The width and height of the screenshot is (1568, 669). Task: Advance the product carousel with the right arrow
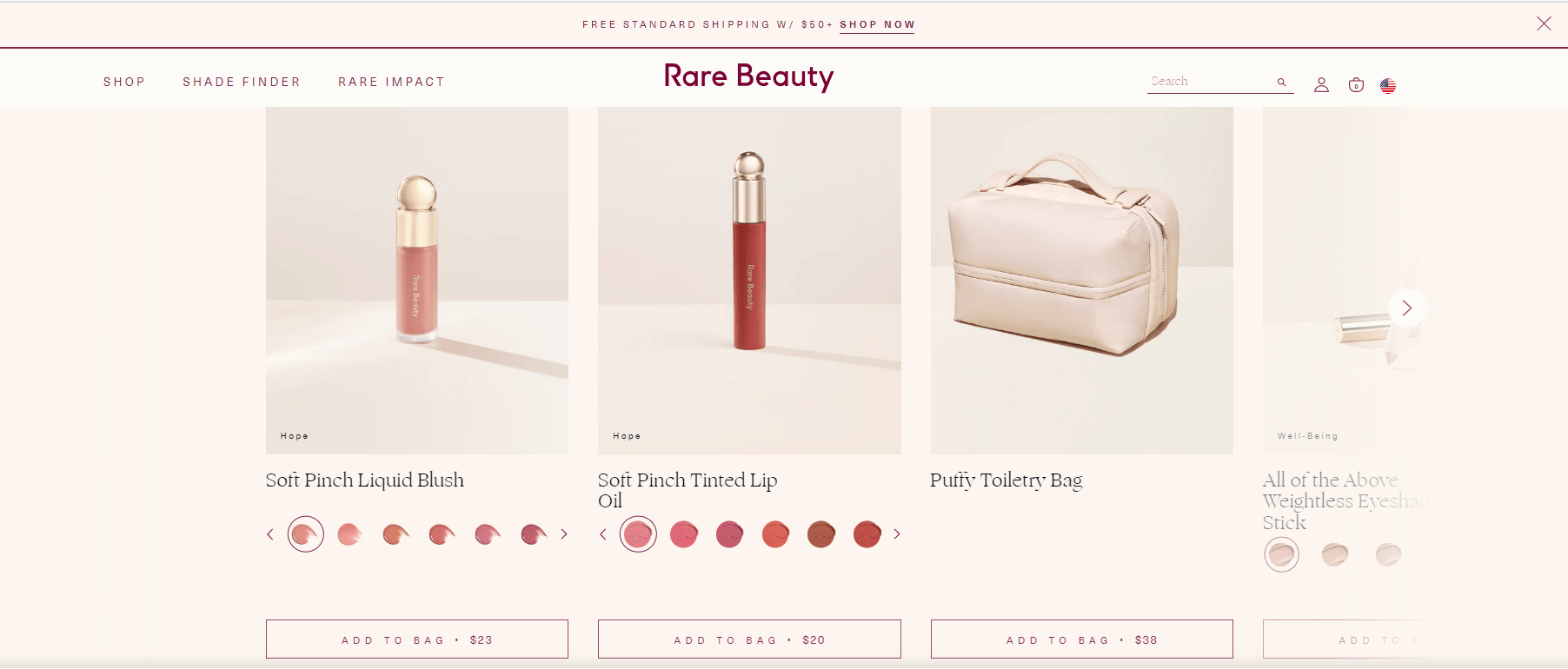point(1407,308)
